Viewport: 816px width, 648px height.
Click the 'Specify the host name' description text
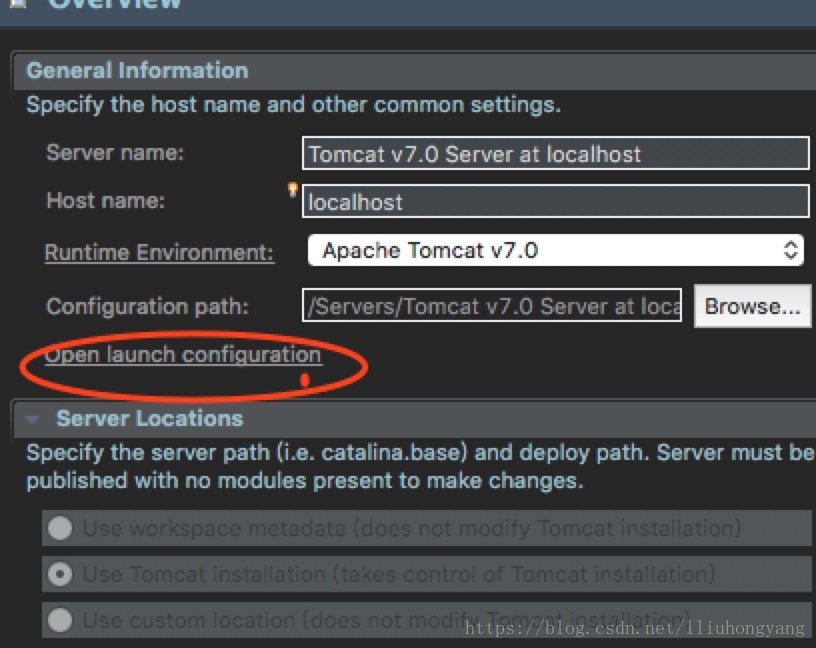click(294, 105)
